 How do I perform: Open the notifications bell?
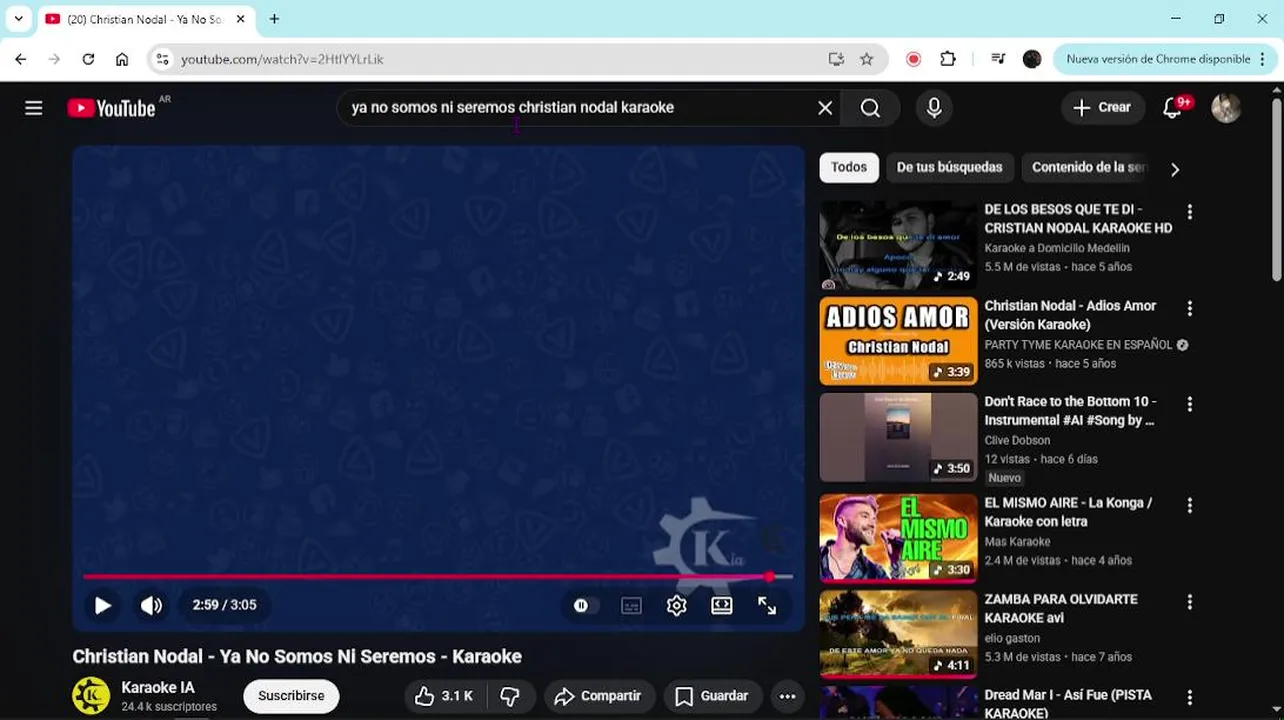point(1173,108)
